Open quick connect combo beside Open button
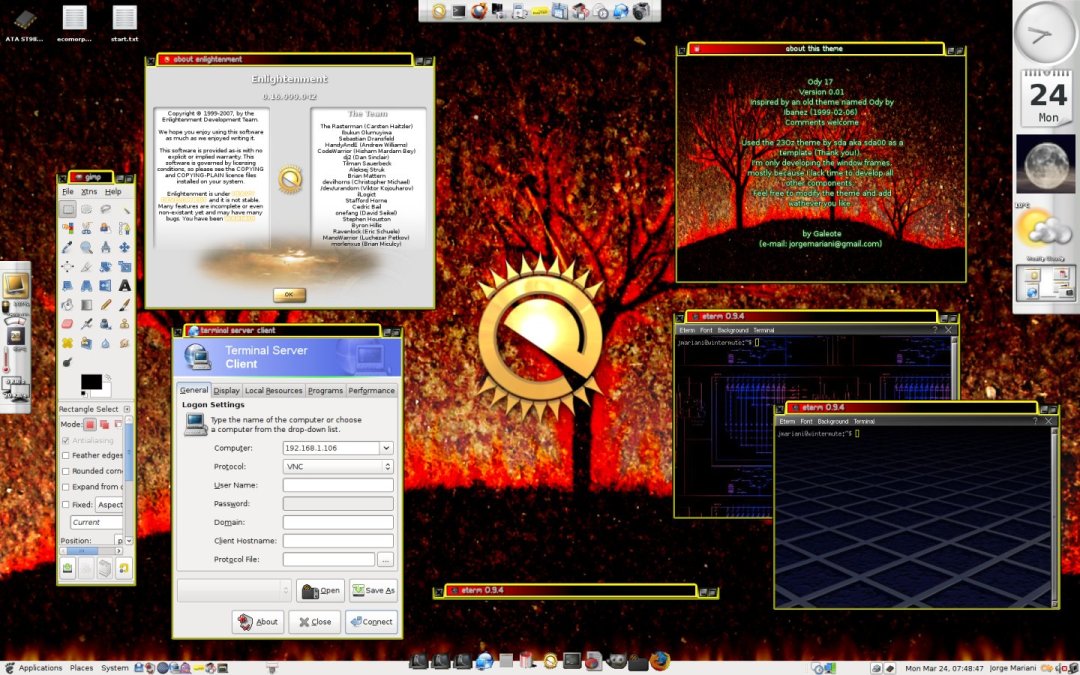Screen dimensions: 1080x675 point(234,590)
